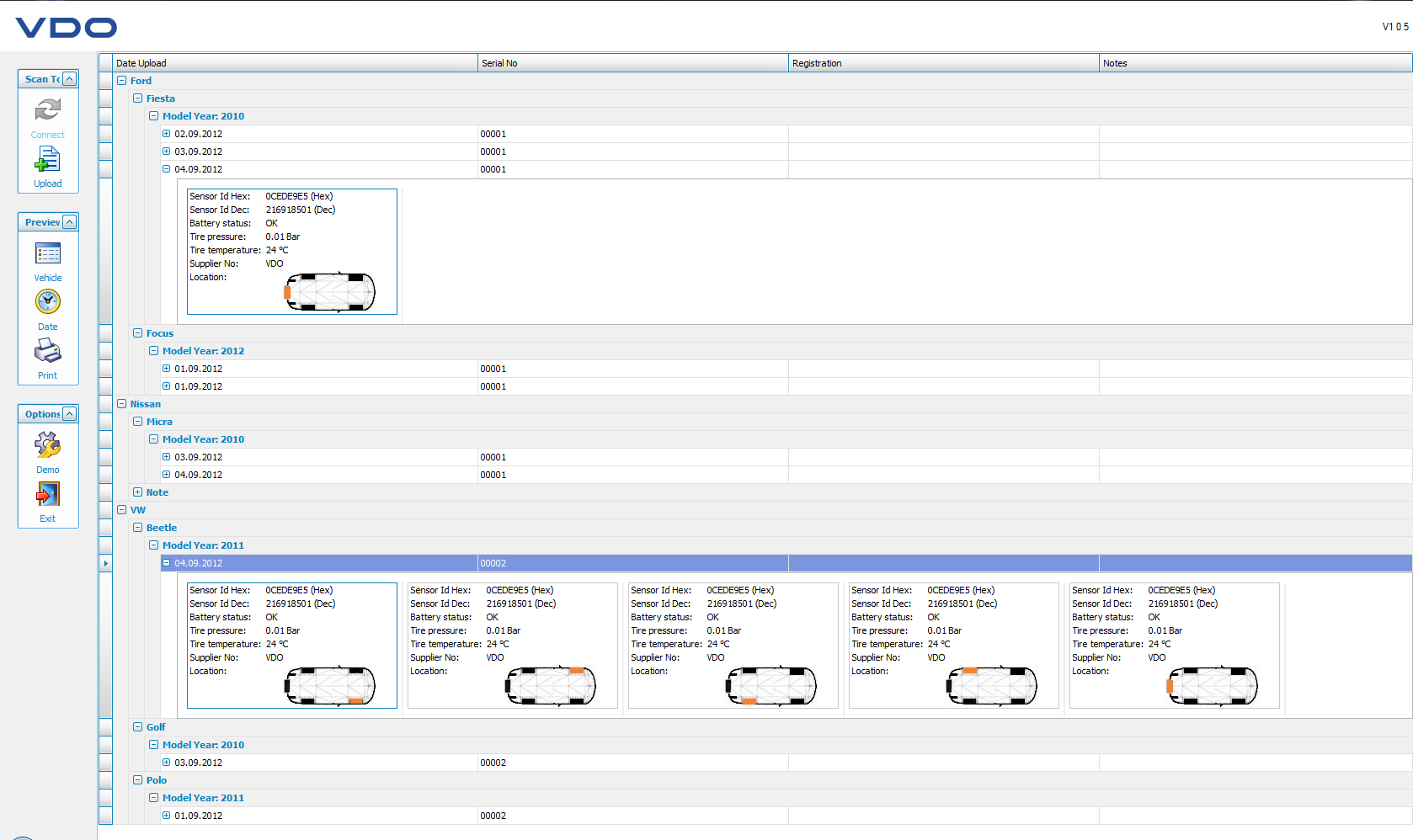Image resolution: width=1413 pixels, height=840 pixels.
Task: Collapse the Beetle group
Action: tap(137, 528)
